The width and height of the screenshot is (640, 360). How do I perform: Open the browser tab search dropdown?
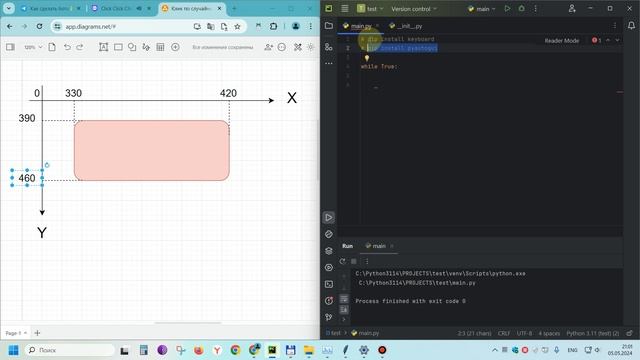pos(9,8)
